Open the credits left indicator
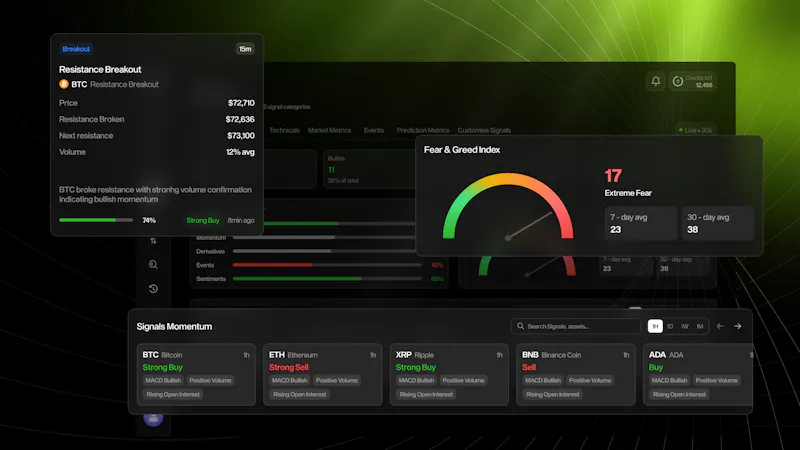 [693, 81]
